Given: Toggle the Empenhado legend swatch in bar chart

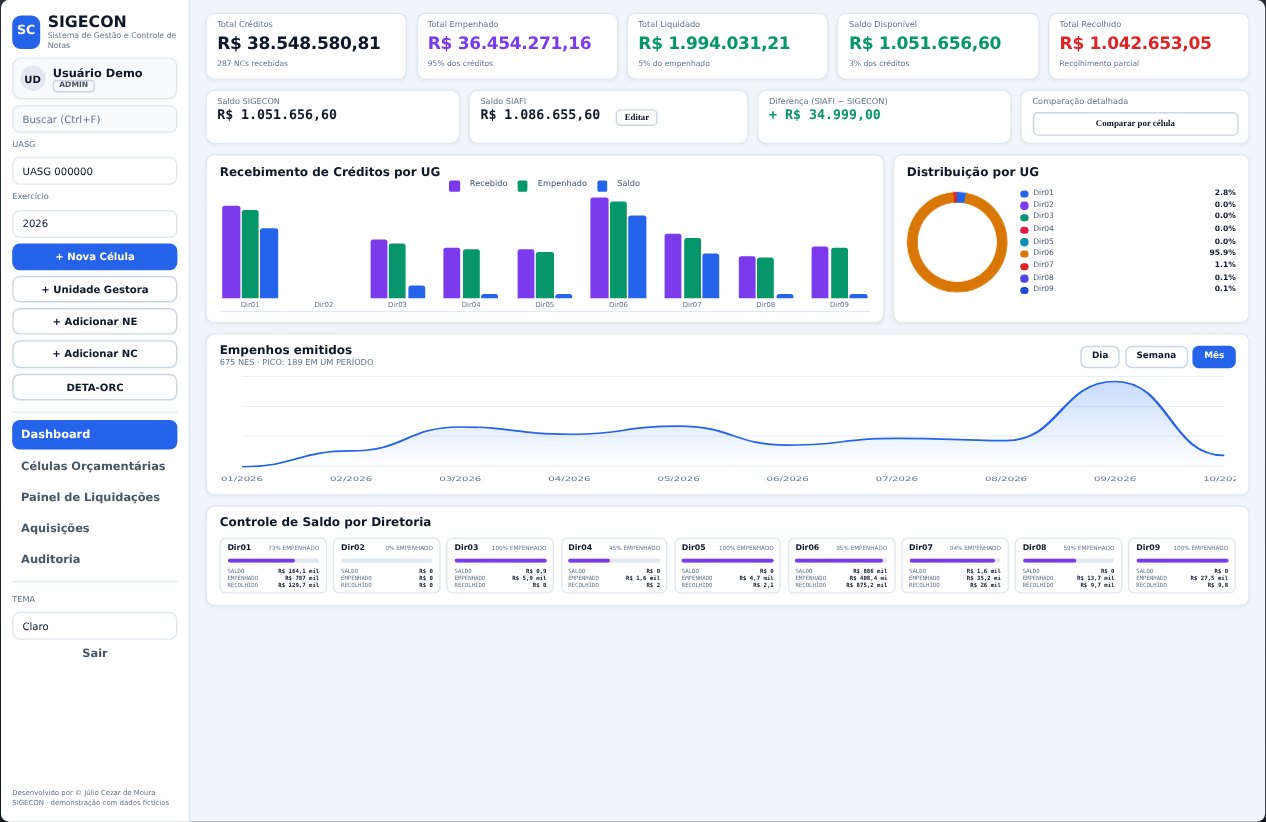Looking at the screenshot, I should click(x=523, y=185).
